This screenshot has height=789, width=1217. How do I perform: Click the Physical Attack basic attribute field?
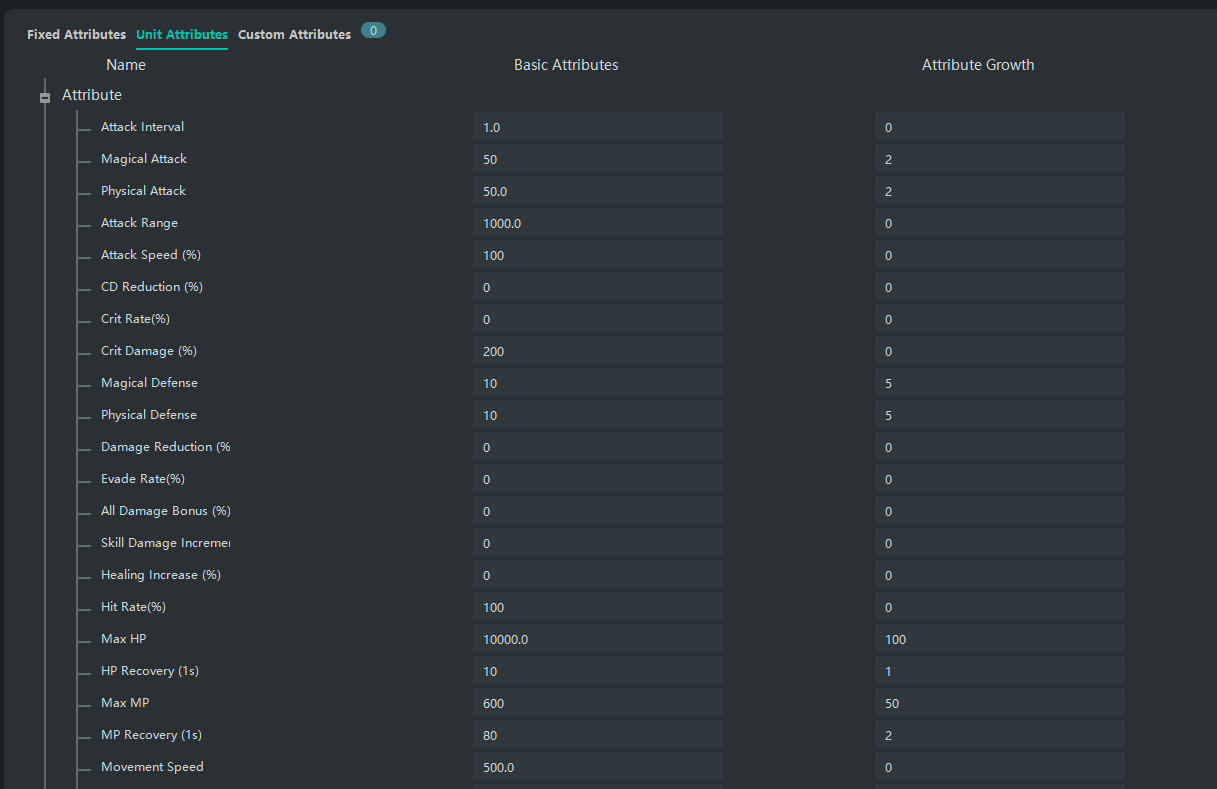click(597, 191)
